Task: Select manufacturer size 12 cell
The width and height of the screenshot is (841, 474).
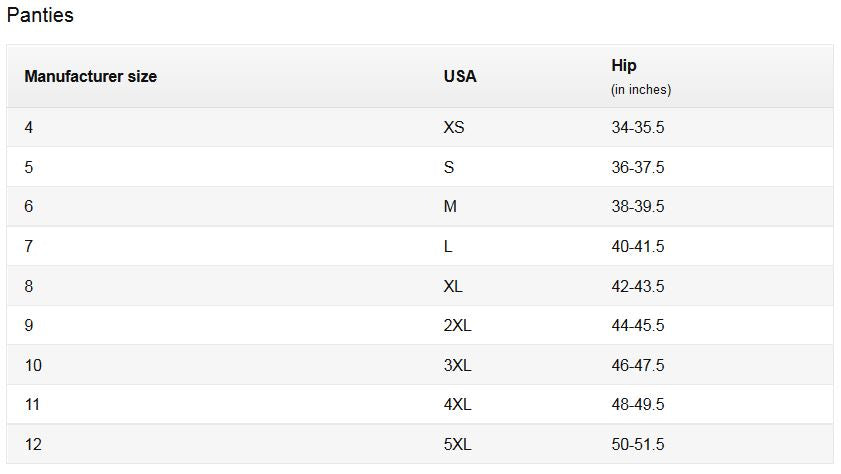Action: click(33, 445)
